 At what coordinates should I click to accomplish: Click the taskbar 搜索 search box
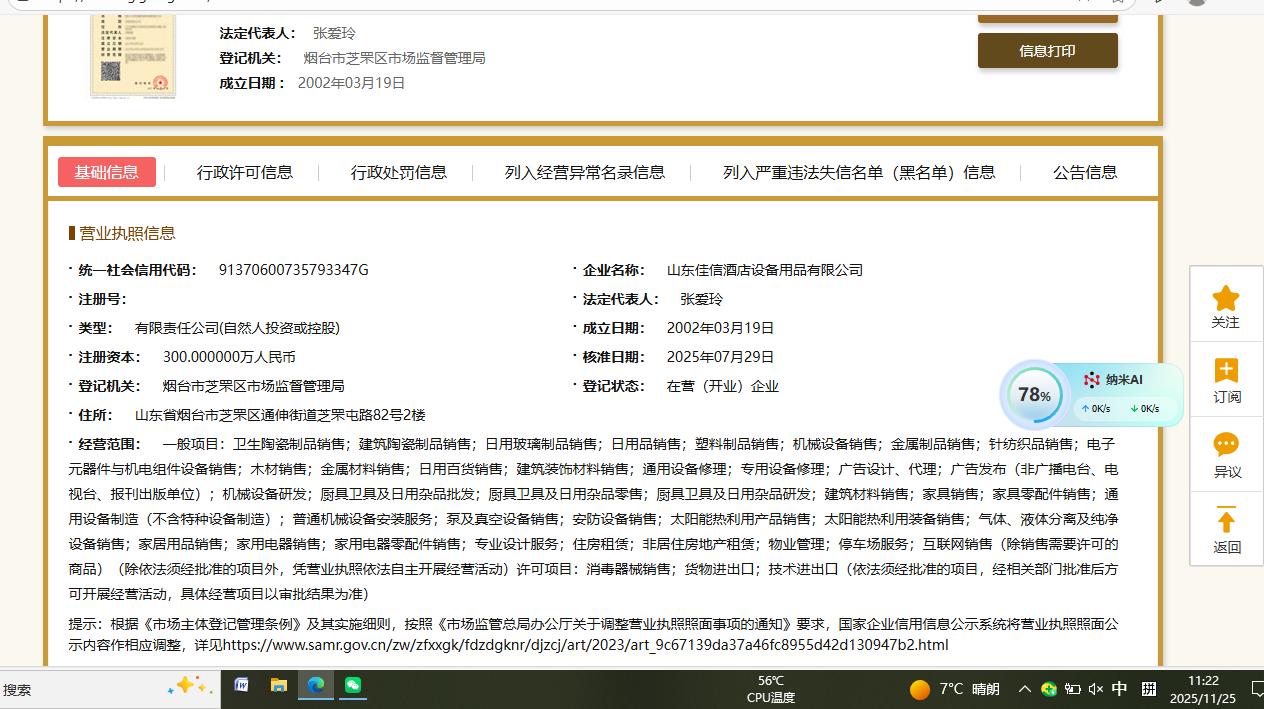pos(80,689)
